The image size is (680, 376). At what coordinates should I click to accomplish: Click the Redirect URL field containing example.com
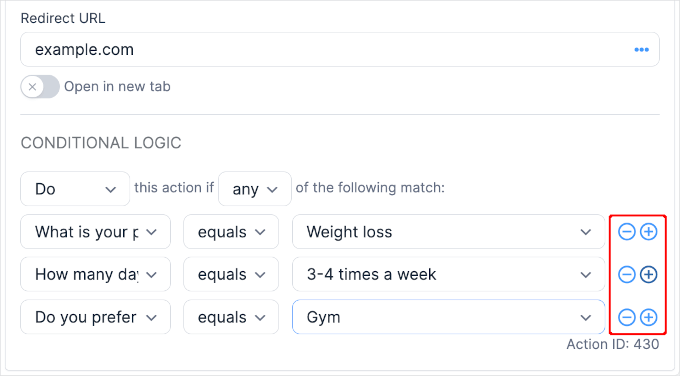(340, 49)
